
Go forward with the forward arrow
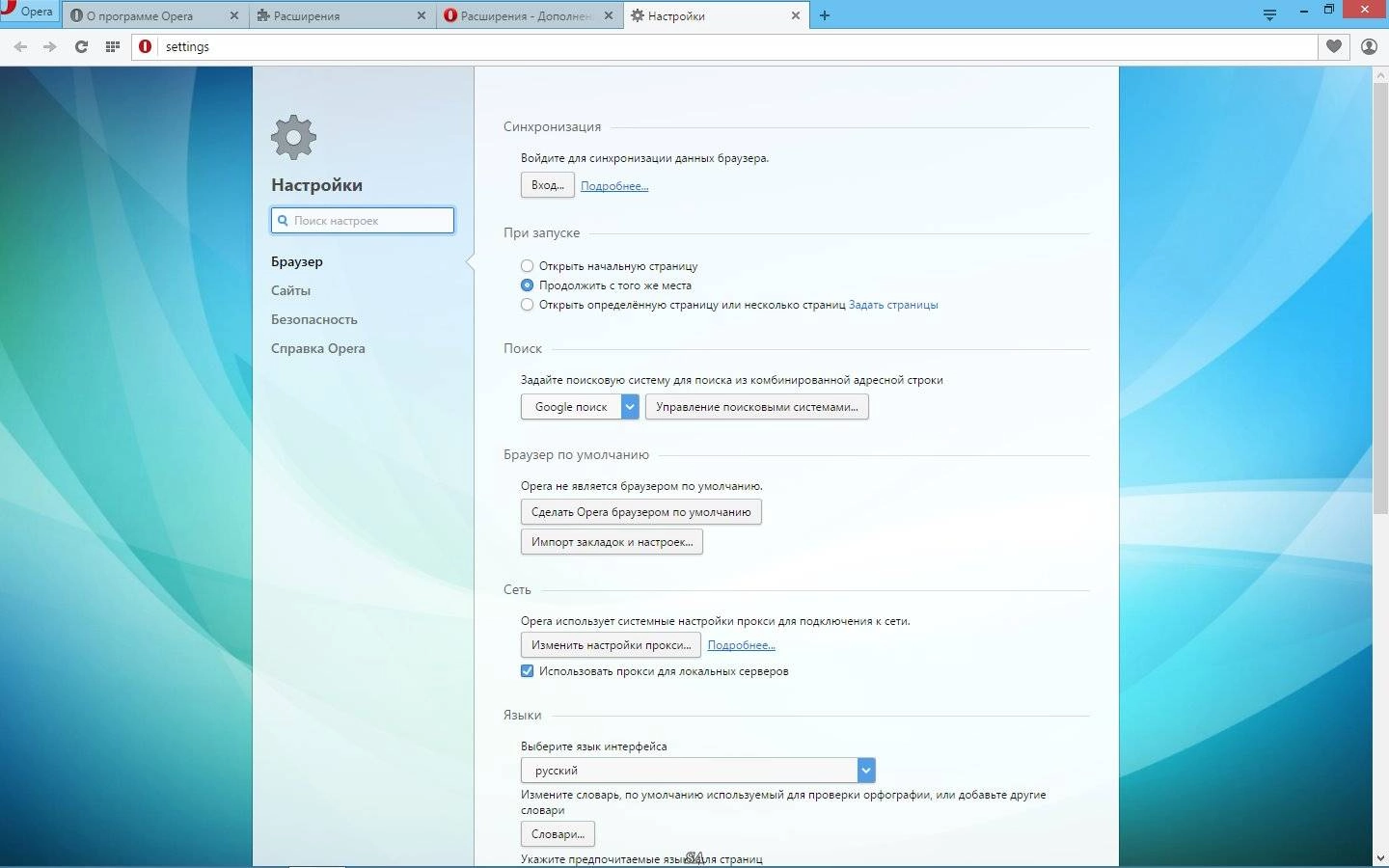[x=50, y=46]
